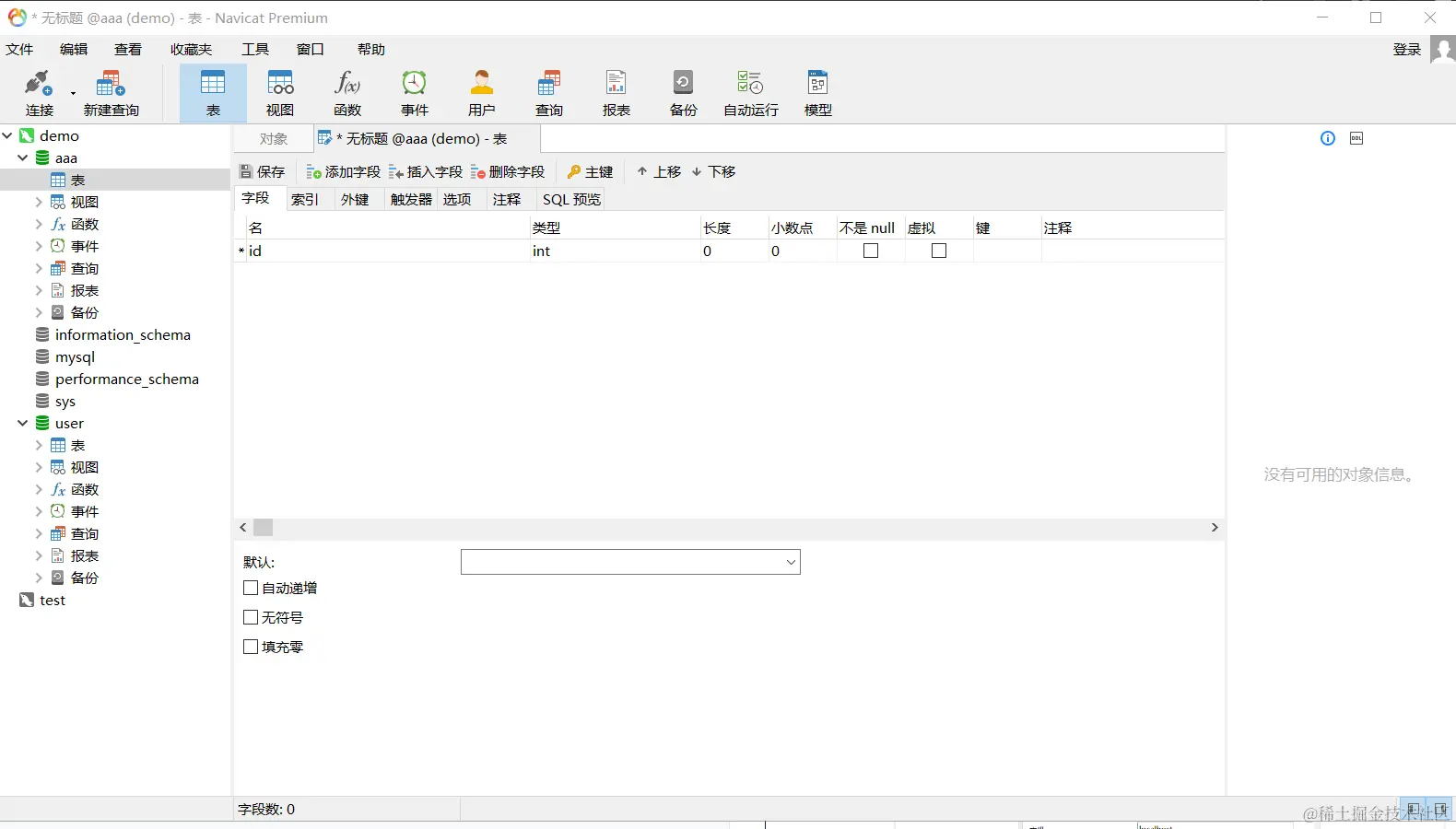Click 添加字段 (Add Field) button
The height and width of the screenshot is (829, 1456).
(x=343, y=171)
